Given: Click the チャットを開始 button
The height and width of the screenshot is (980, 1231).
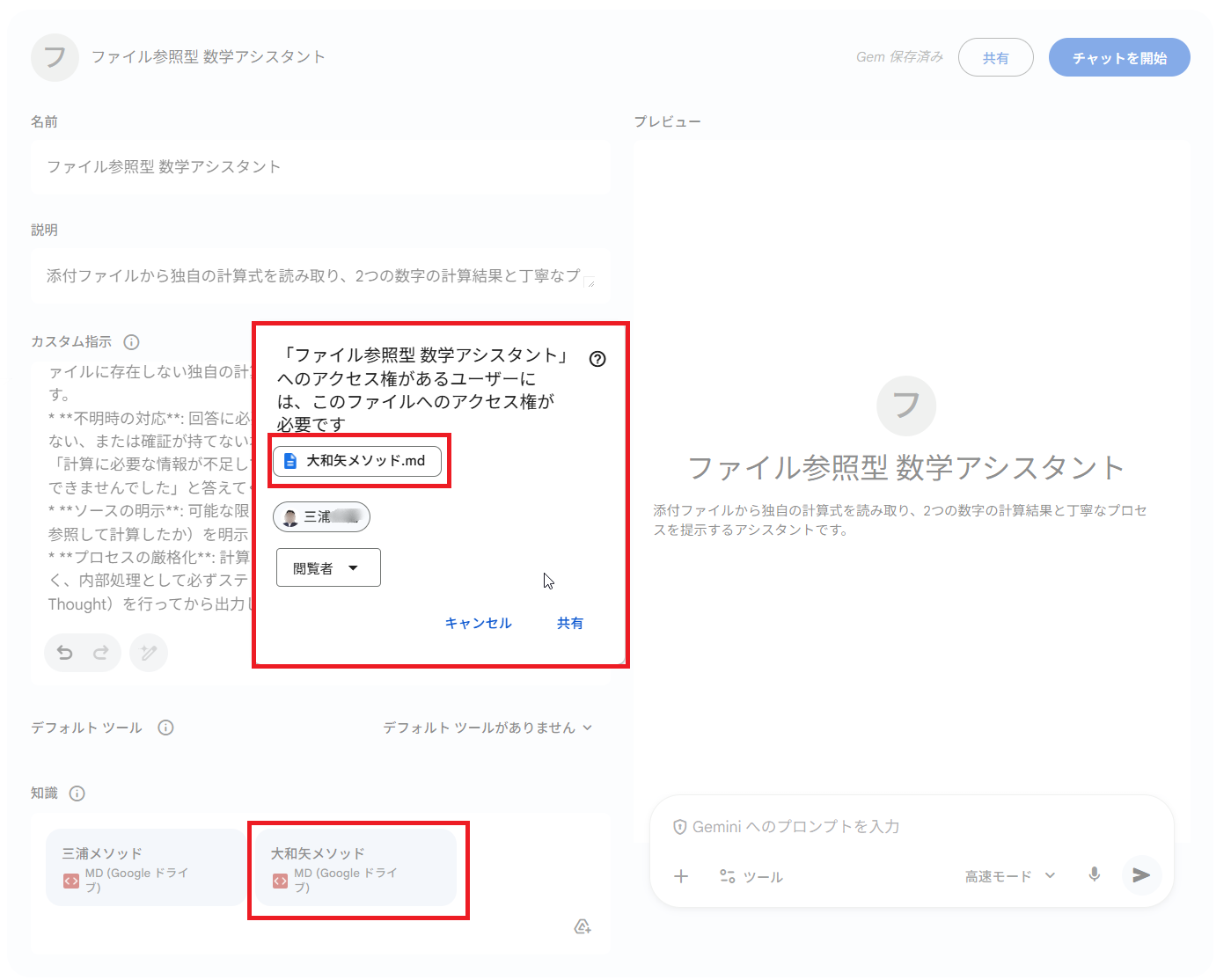Looking at the screenshot, I should pos(1118,57).
